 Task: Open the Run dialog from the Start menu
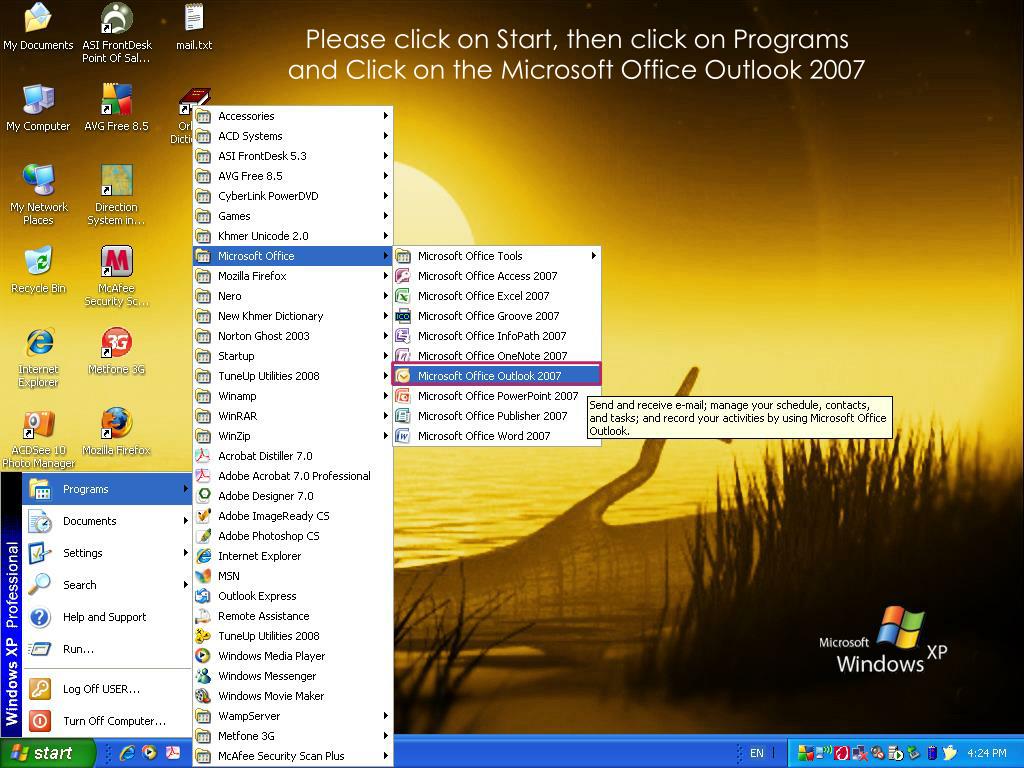pyautogui.click(x=107, y=649)
